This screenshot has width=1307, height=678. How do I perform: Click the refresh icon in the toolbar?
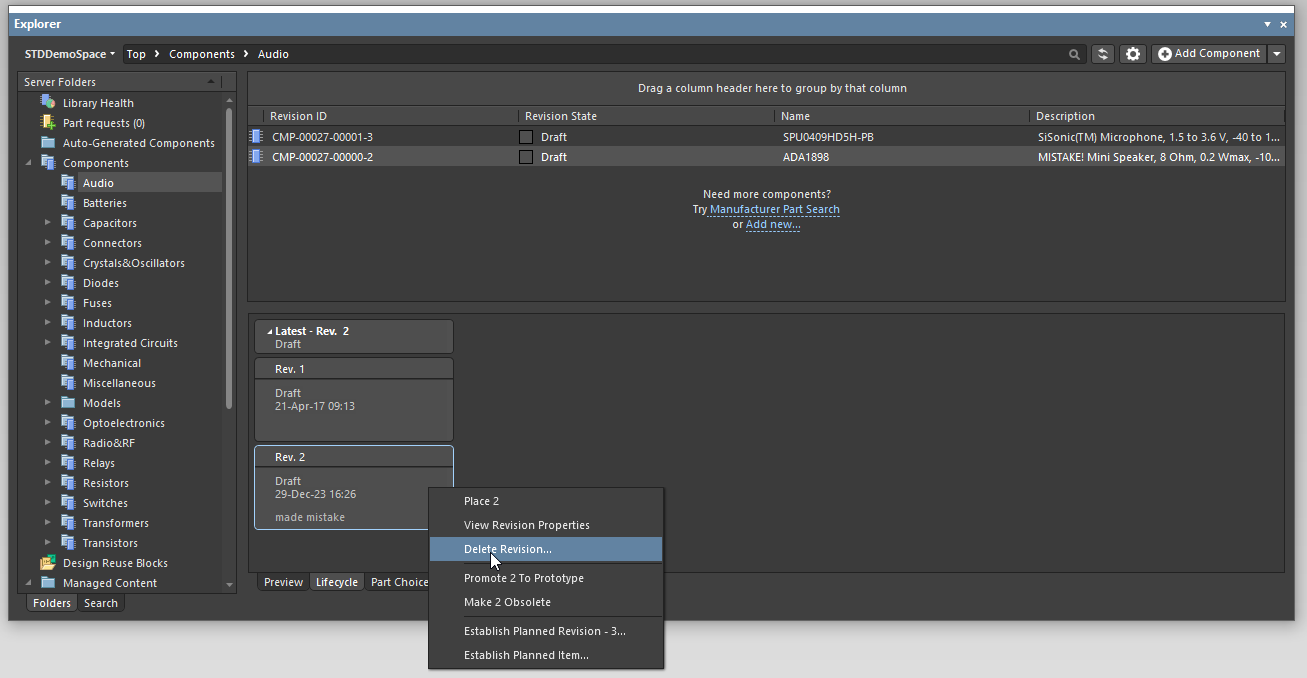tap(1103, 54)
